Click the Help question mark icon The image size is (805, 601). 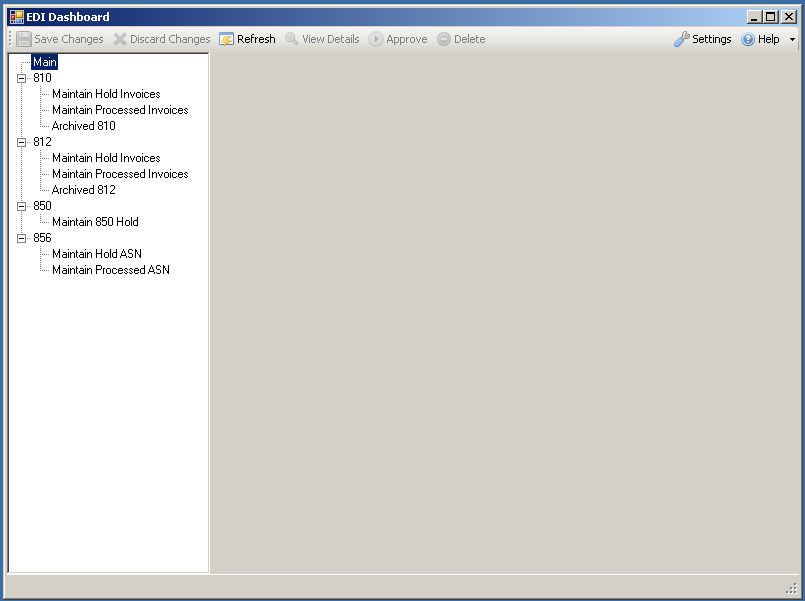point(748,39)
